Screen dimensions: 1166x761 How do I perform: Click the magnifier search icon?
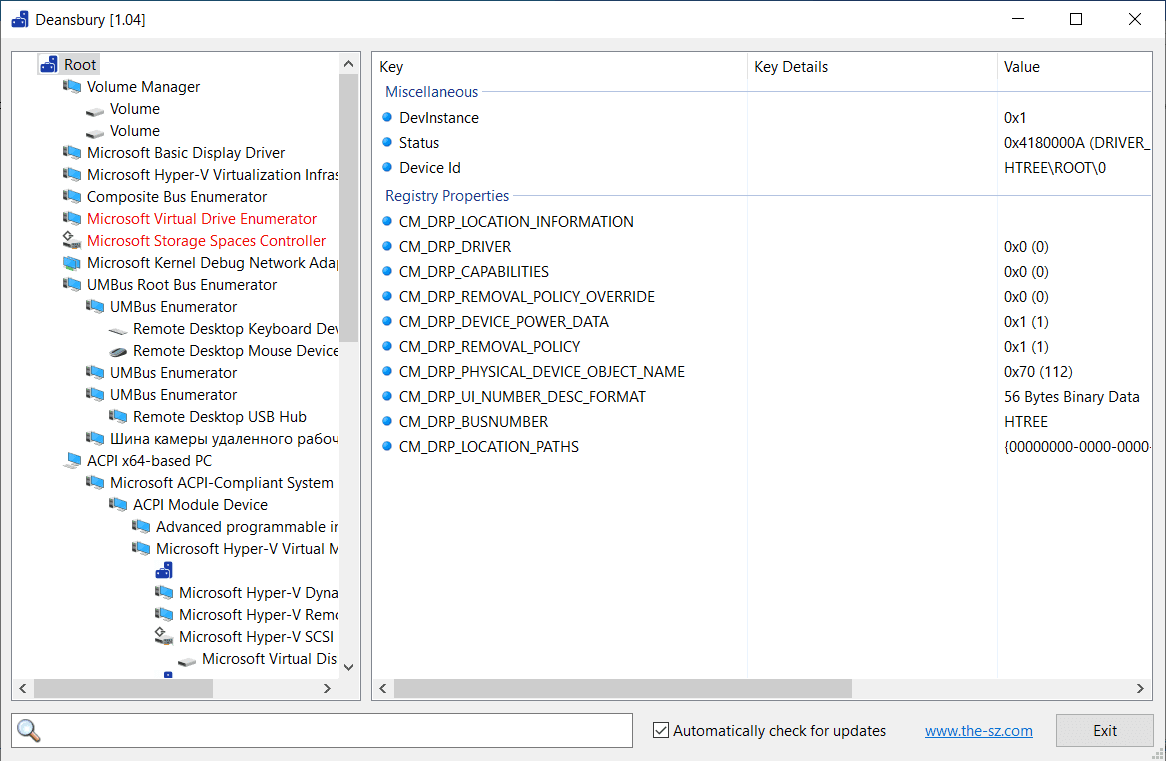click(x=29, y=731)
